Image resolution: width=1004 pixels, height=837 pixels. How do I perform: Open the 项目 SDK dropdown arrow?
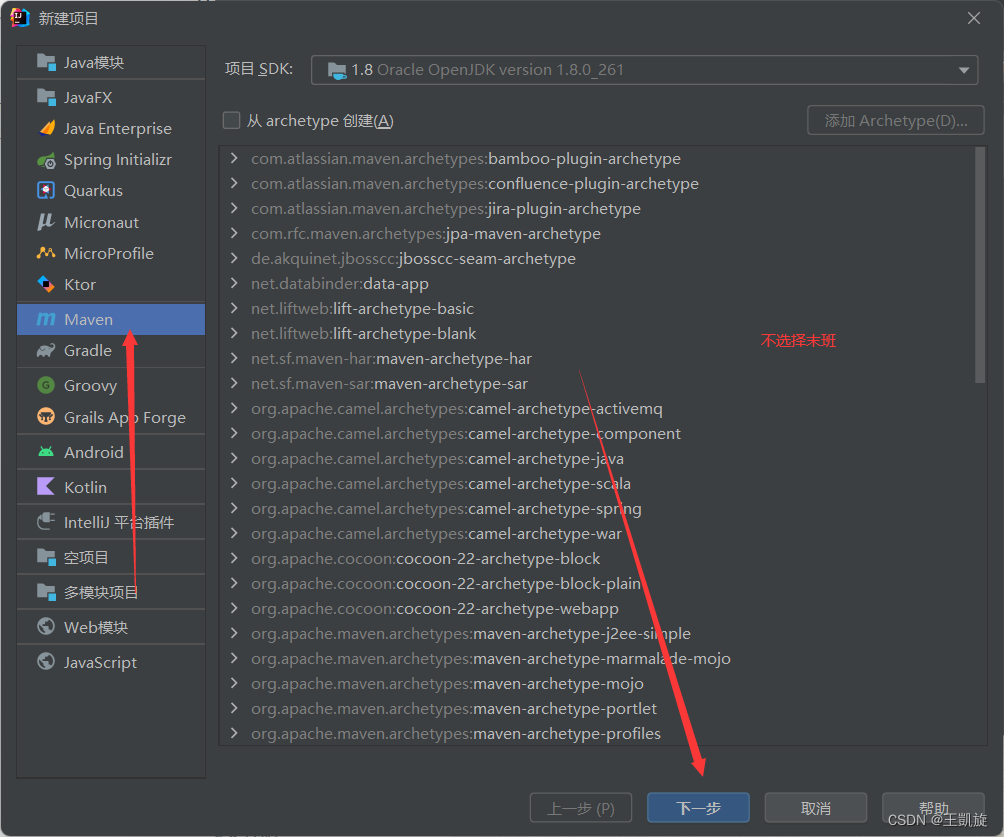point(964,70)
